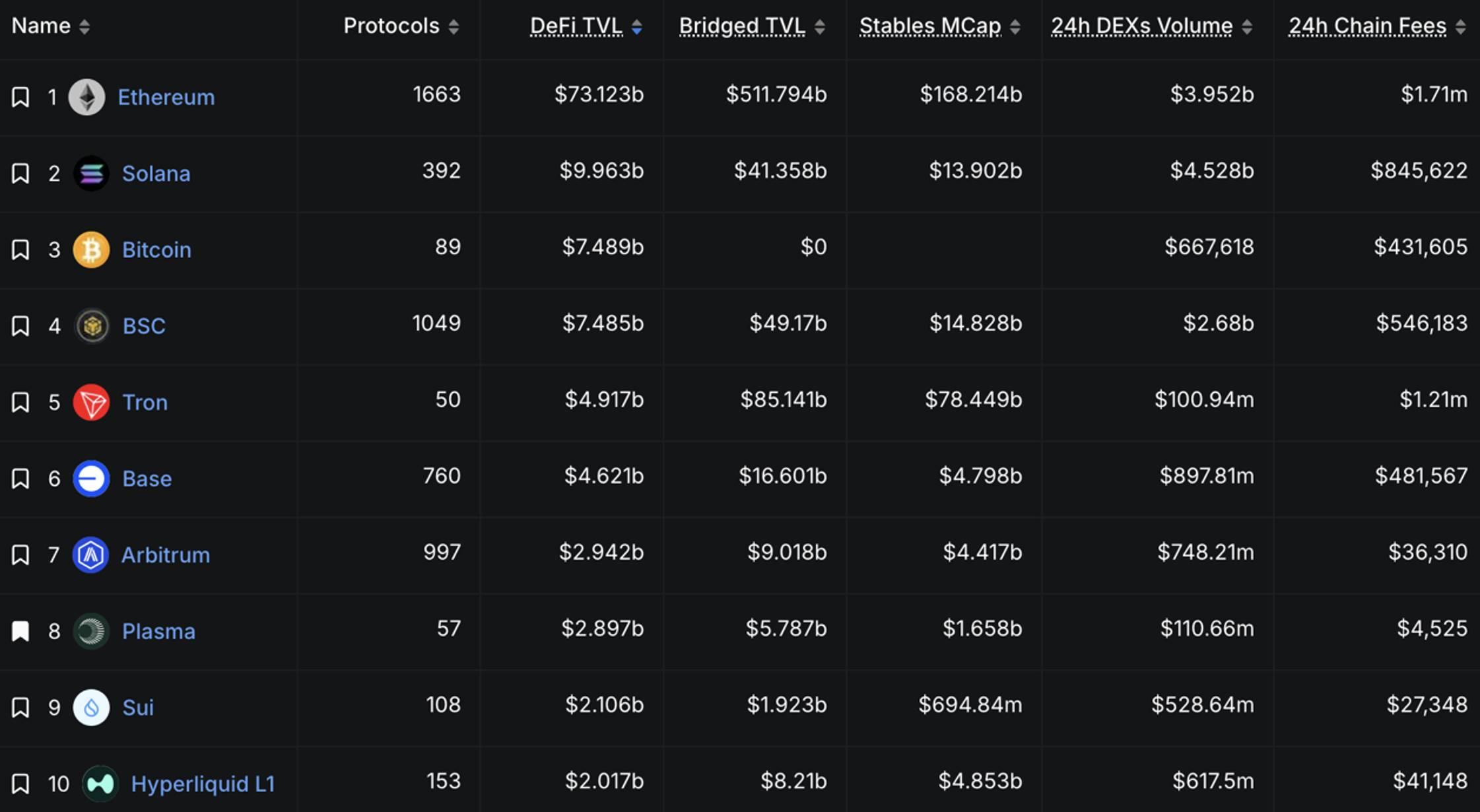Image resolution: width=1480 pixels, height=812 pixels.
Task: Click the Bridged TVL column header
Action: (742, 26)
